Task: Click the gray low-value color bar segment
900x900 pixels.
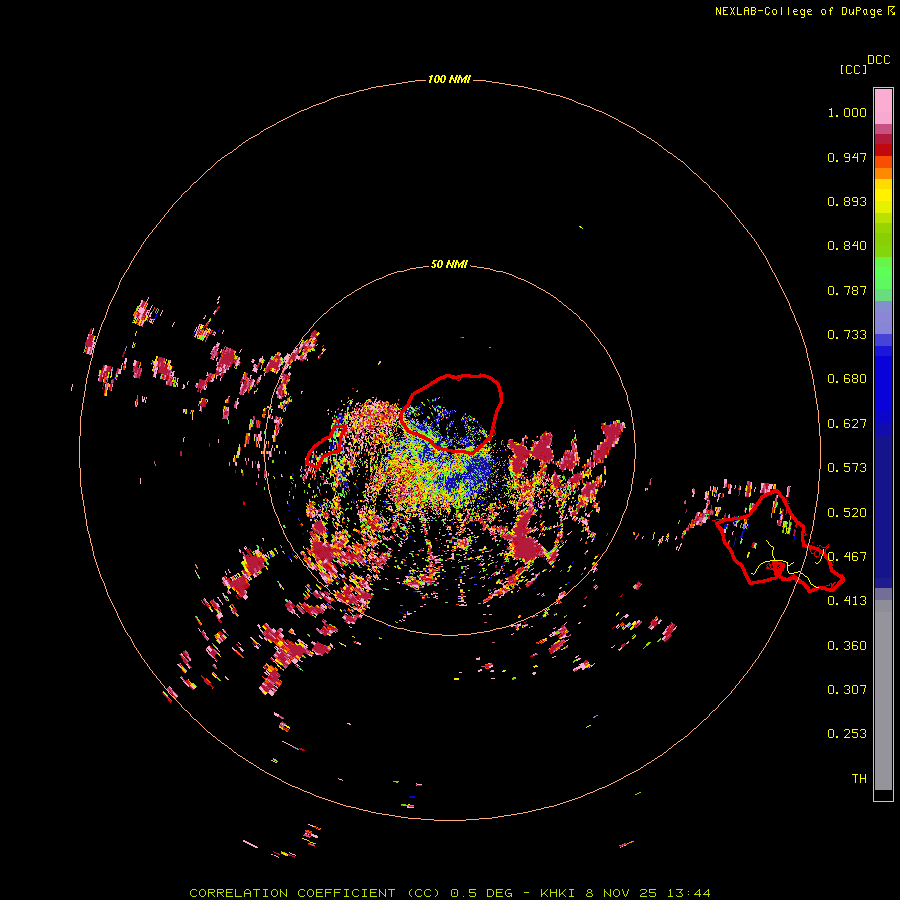Action: [x=883, y=695]
